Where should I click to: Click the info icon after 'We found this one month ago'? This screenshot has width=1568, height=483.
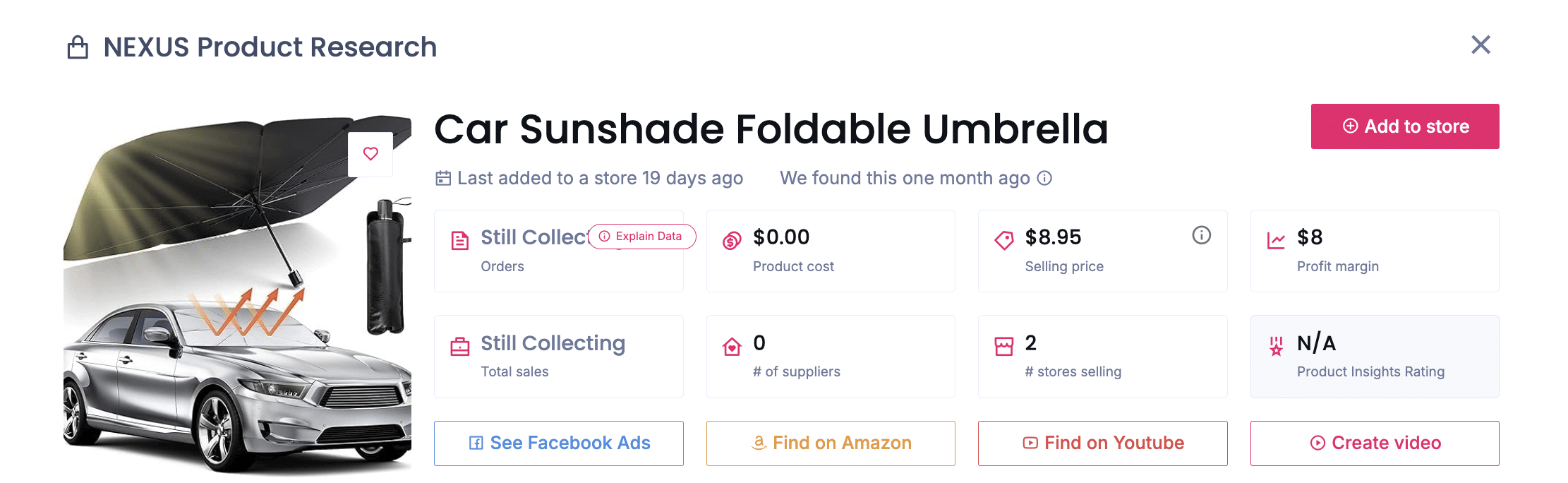click(1047, 178)
